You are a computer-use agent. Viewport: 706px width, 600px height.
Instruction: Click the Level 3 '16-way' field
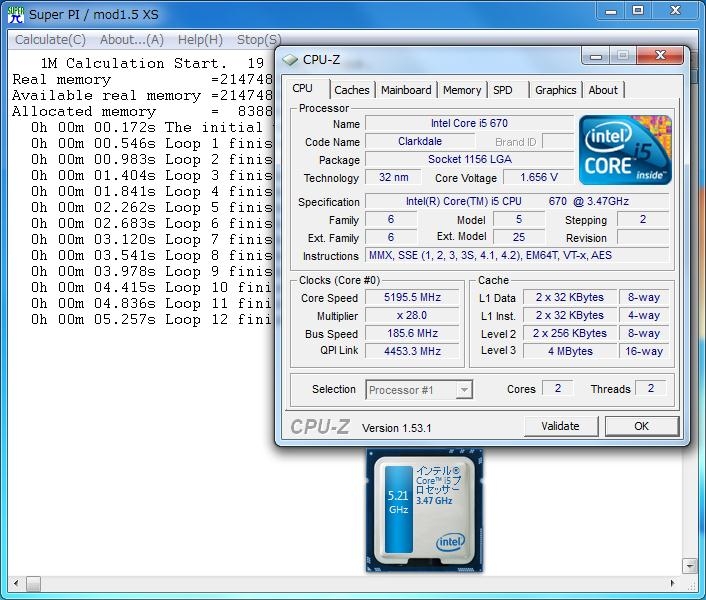click(644, 351)
